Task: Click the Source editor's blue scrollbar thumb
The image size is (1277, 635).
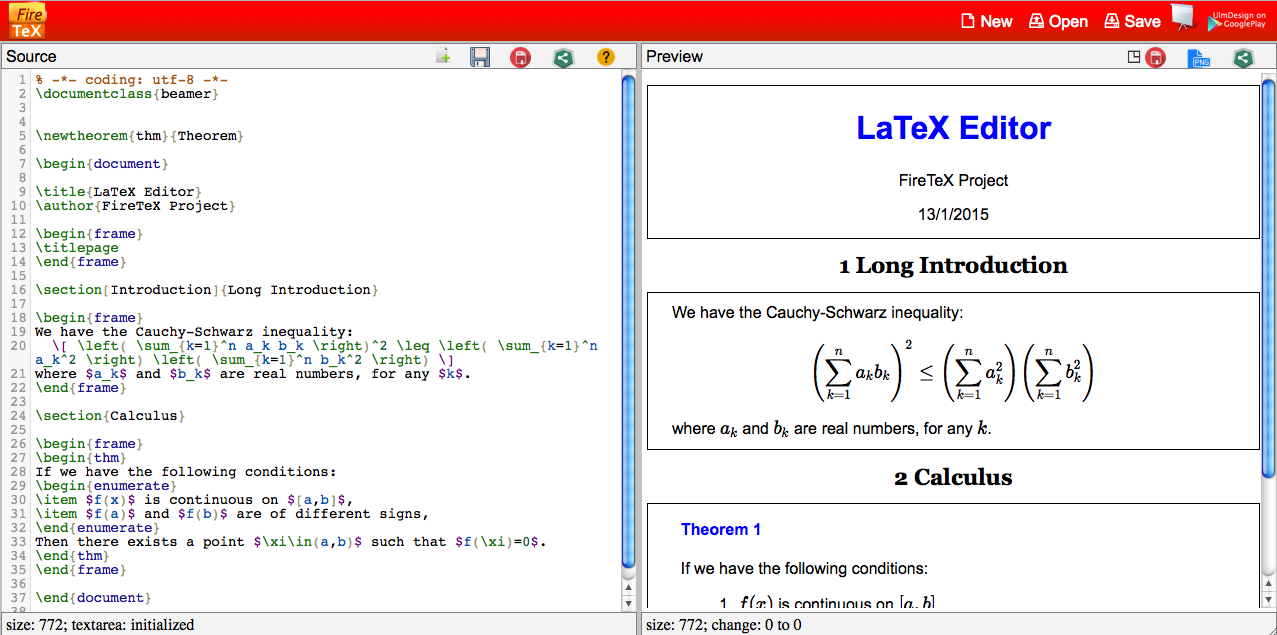Action: 628,320
